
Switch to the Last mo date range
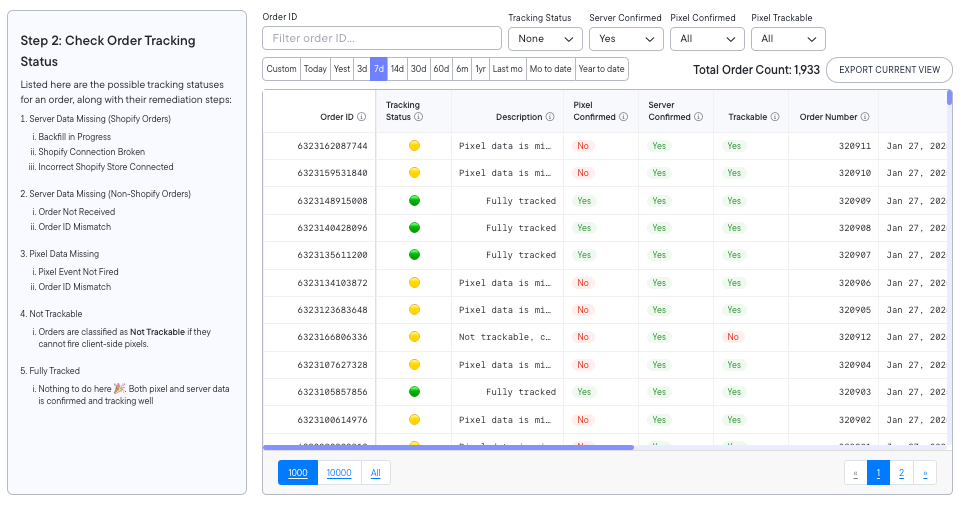(x=507, y=69)
